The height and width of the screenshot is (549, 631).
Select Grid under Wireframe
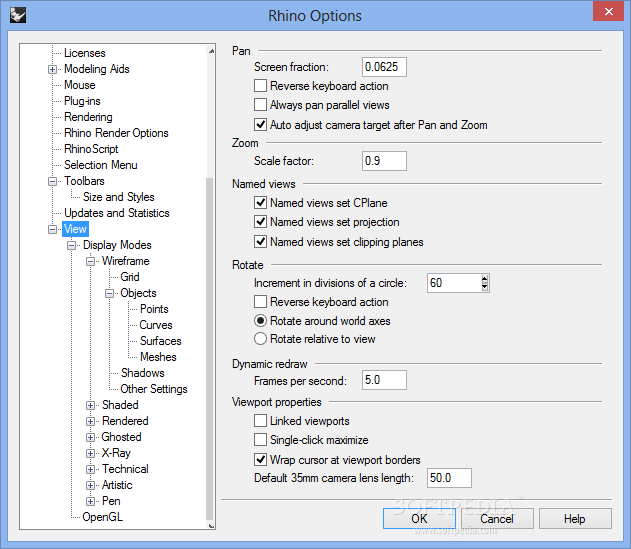(130, 277)
